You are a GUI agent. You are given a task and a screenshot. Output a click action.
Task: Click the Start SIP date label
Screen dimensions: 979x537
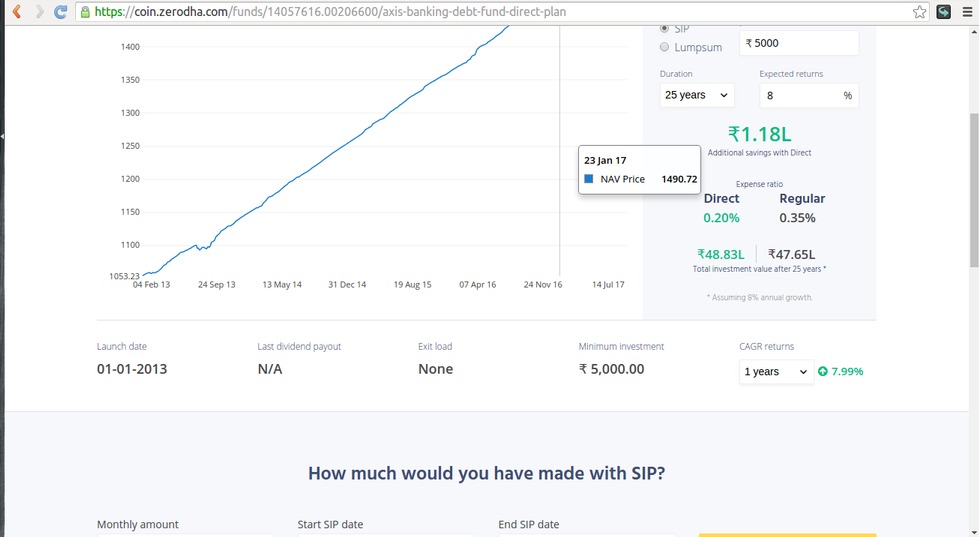pyautogui.click(x=330, y=525)
